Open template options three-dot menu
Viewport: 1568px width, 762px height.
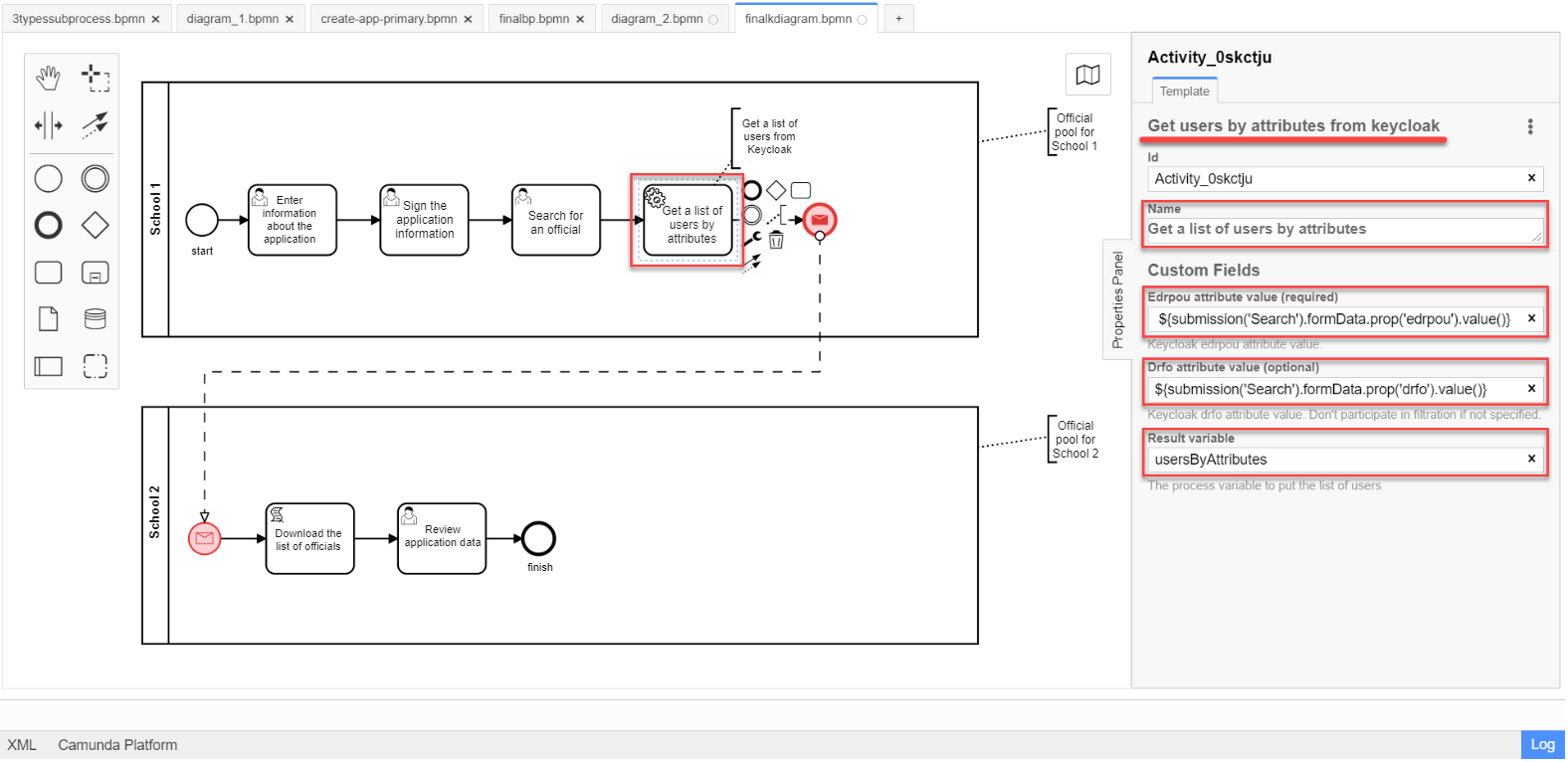coord(1530,126)
